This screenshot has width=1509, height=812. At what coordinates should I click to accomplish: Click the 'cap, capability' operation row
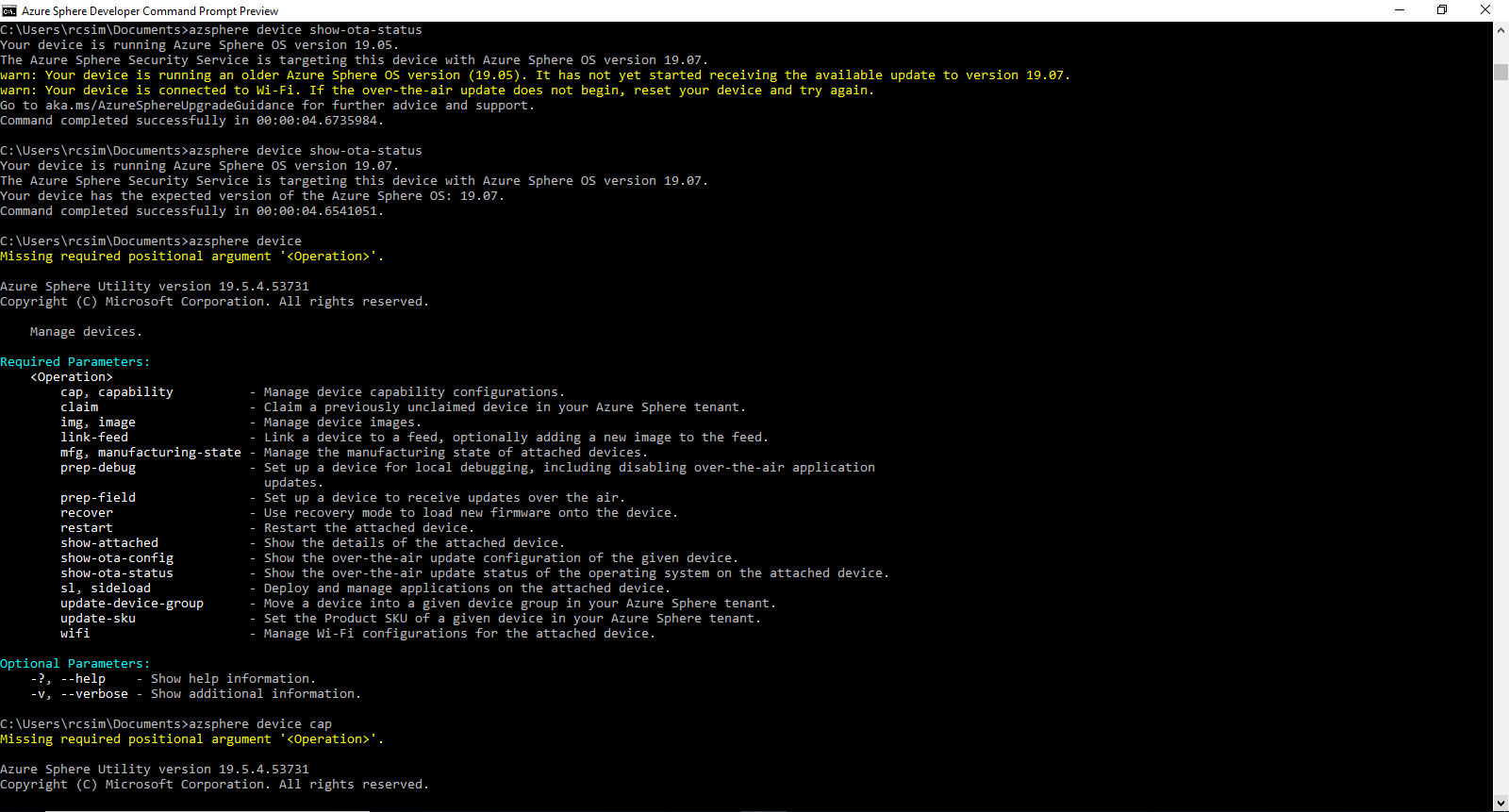(313, 392)
